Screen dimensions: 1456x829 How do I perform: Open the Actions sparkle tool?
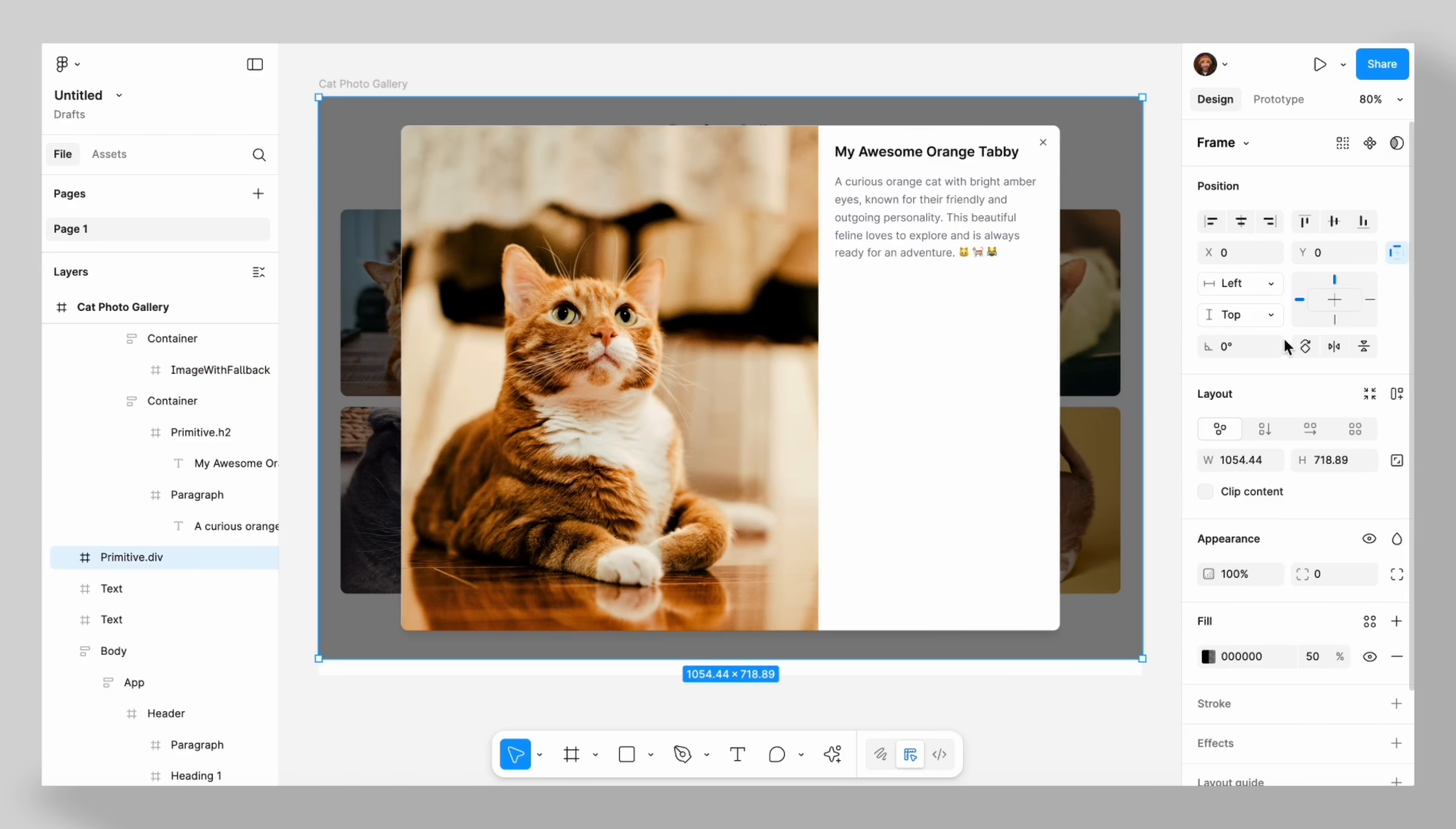(x=832, y=755)
